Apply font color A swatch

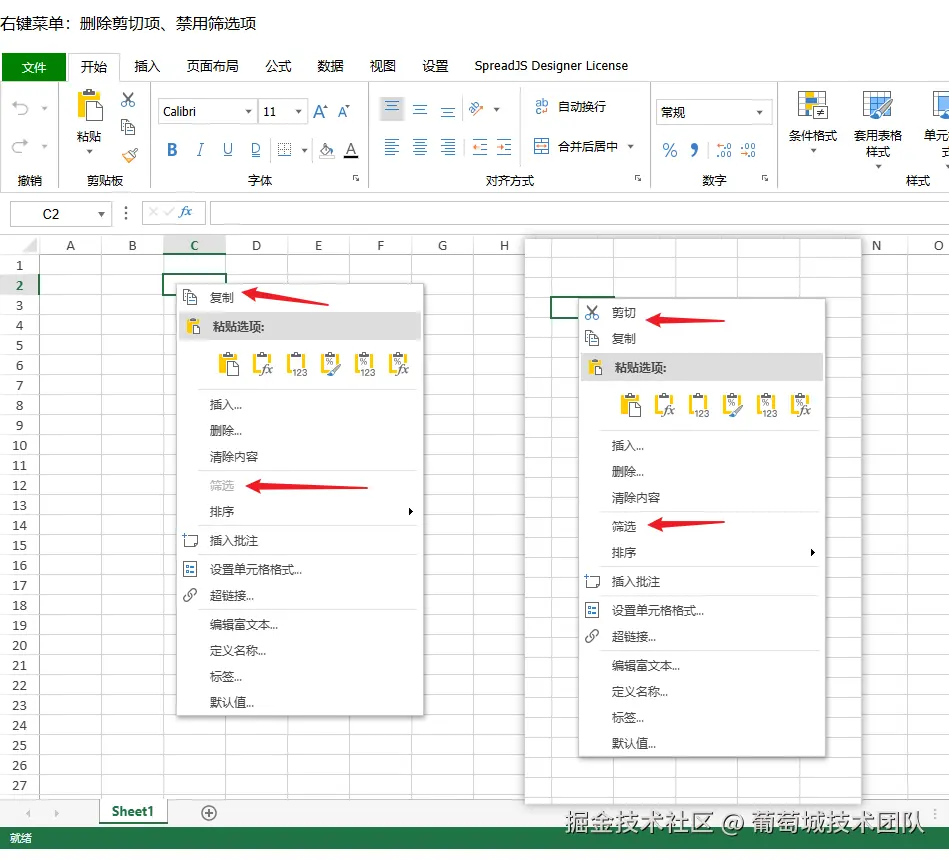(351, 150)
